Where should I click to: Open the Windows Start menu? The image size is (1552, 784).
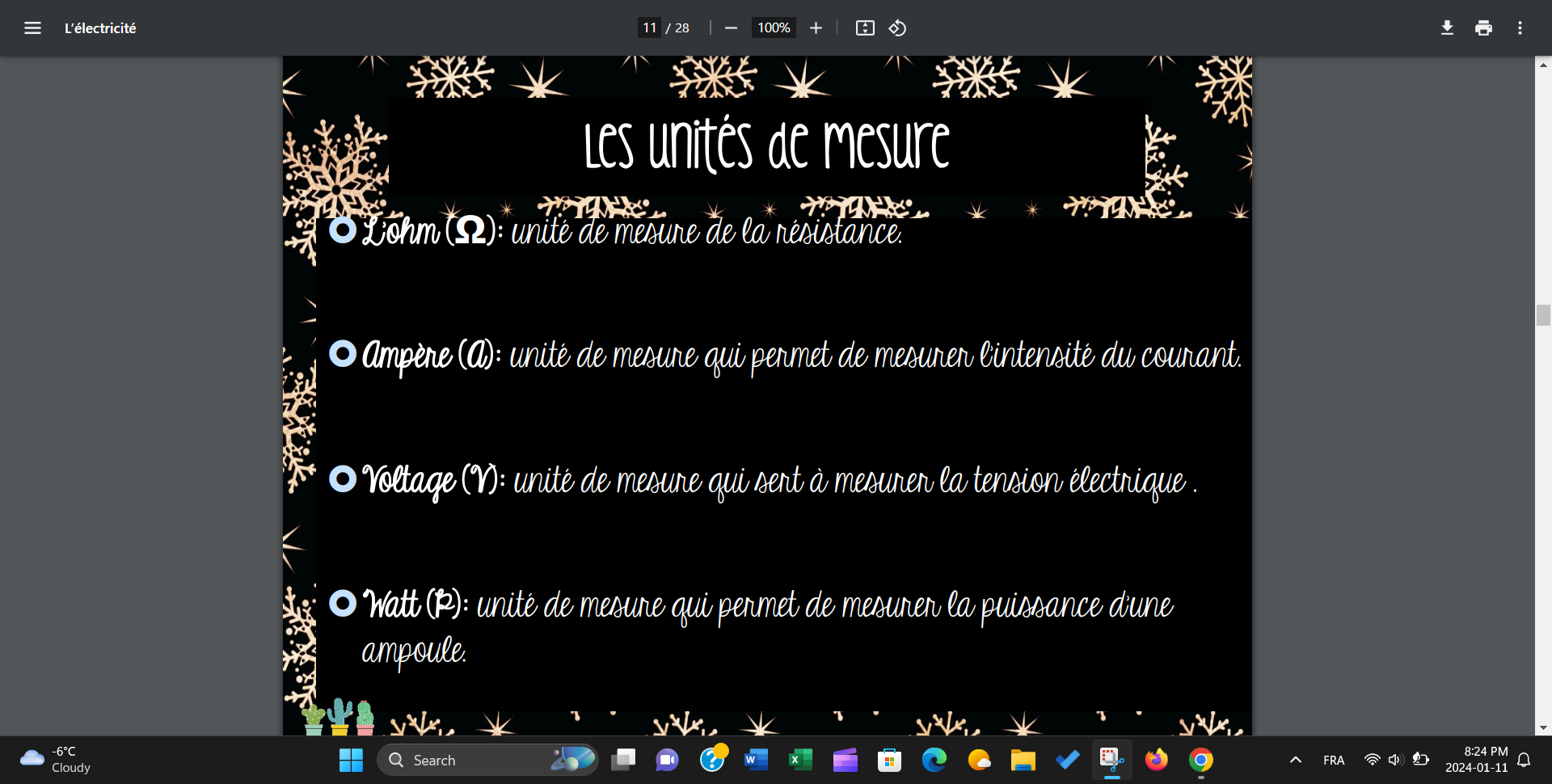click(351, 761)
